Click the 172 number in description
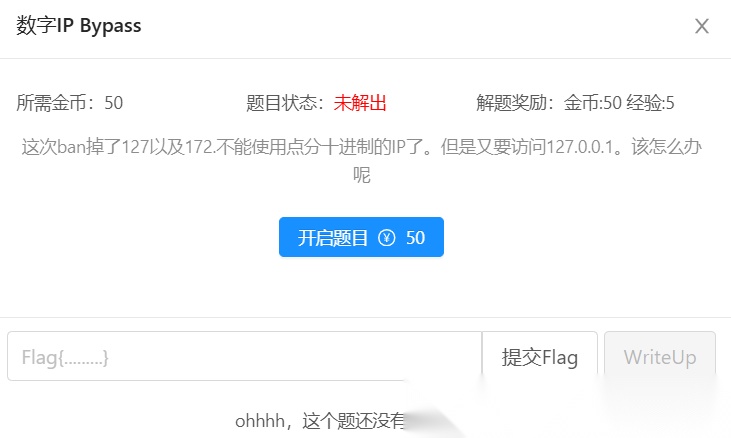731x438 pixels. tap(199, 147)
